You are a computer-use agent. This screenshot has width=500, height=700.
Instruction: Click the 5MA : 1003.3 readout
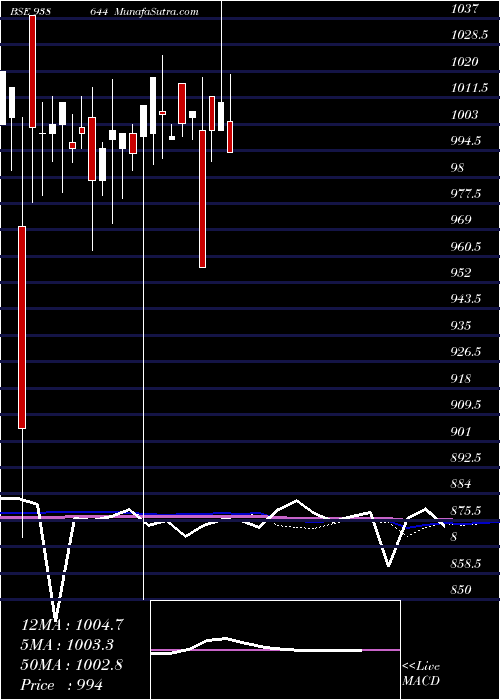click(x=67, y=645)
